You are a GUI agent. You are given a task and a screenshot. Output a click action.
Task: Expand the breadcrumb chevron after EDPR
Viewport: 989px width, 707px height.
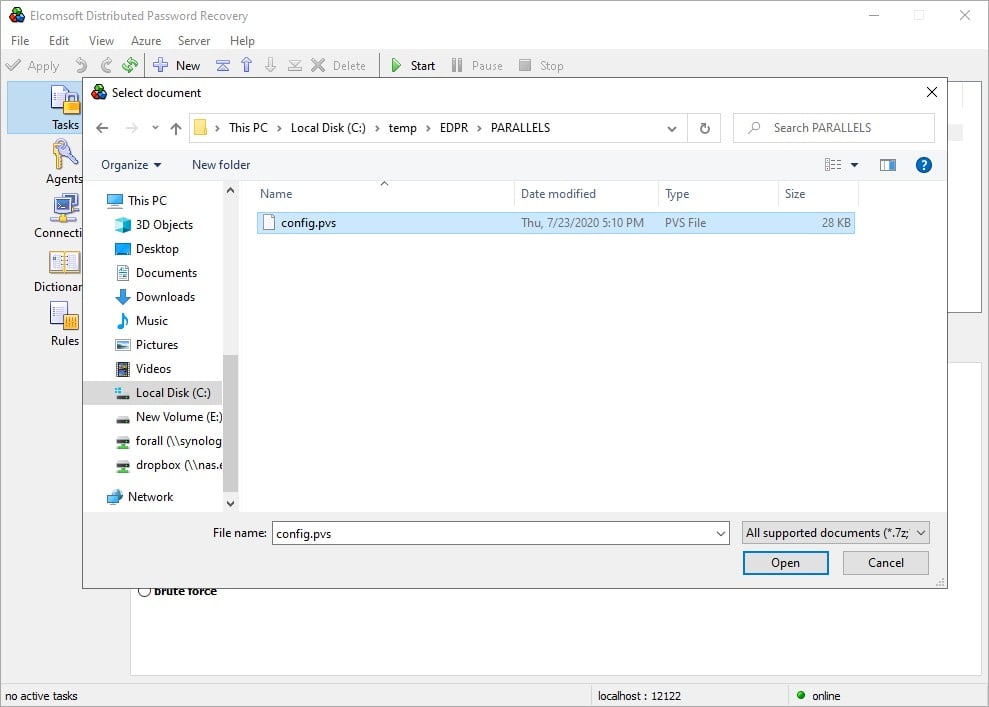479,128
